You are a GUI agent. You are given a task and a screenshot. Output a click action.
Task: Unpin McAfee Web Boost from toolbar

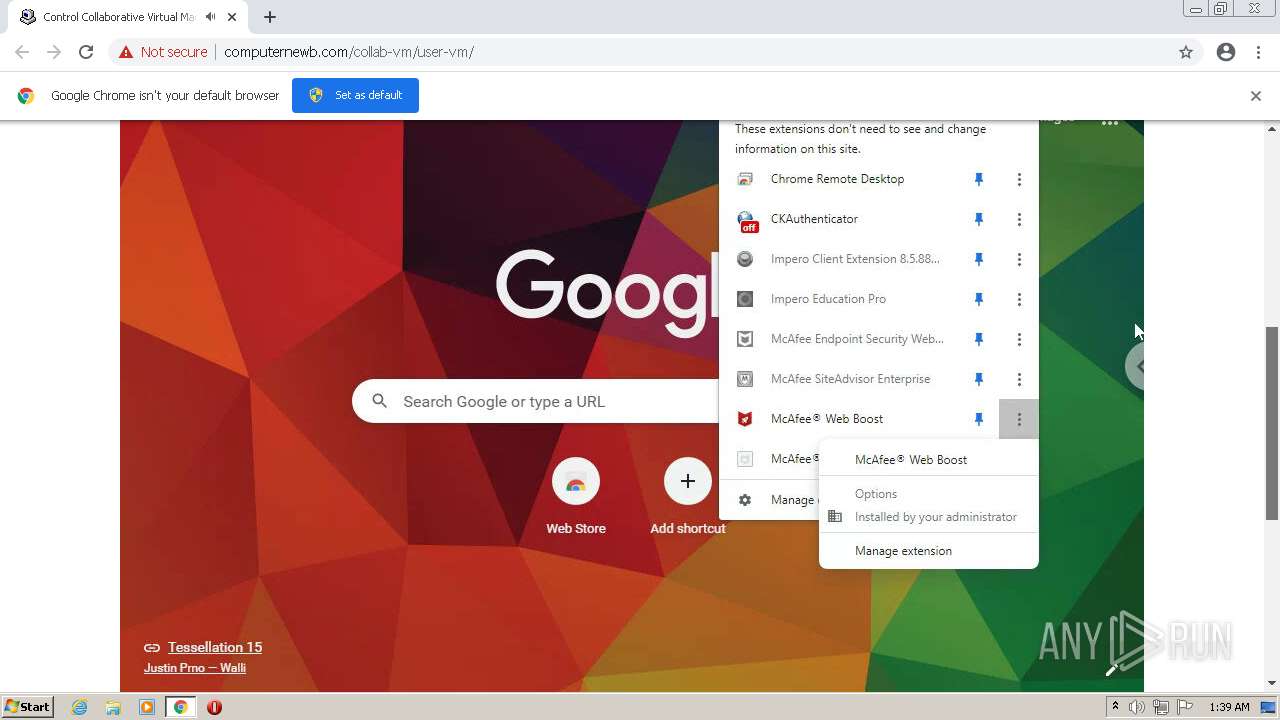point(979,419)
